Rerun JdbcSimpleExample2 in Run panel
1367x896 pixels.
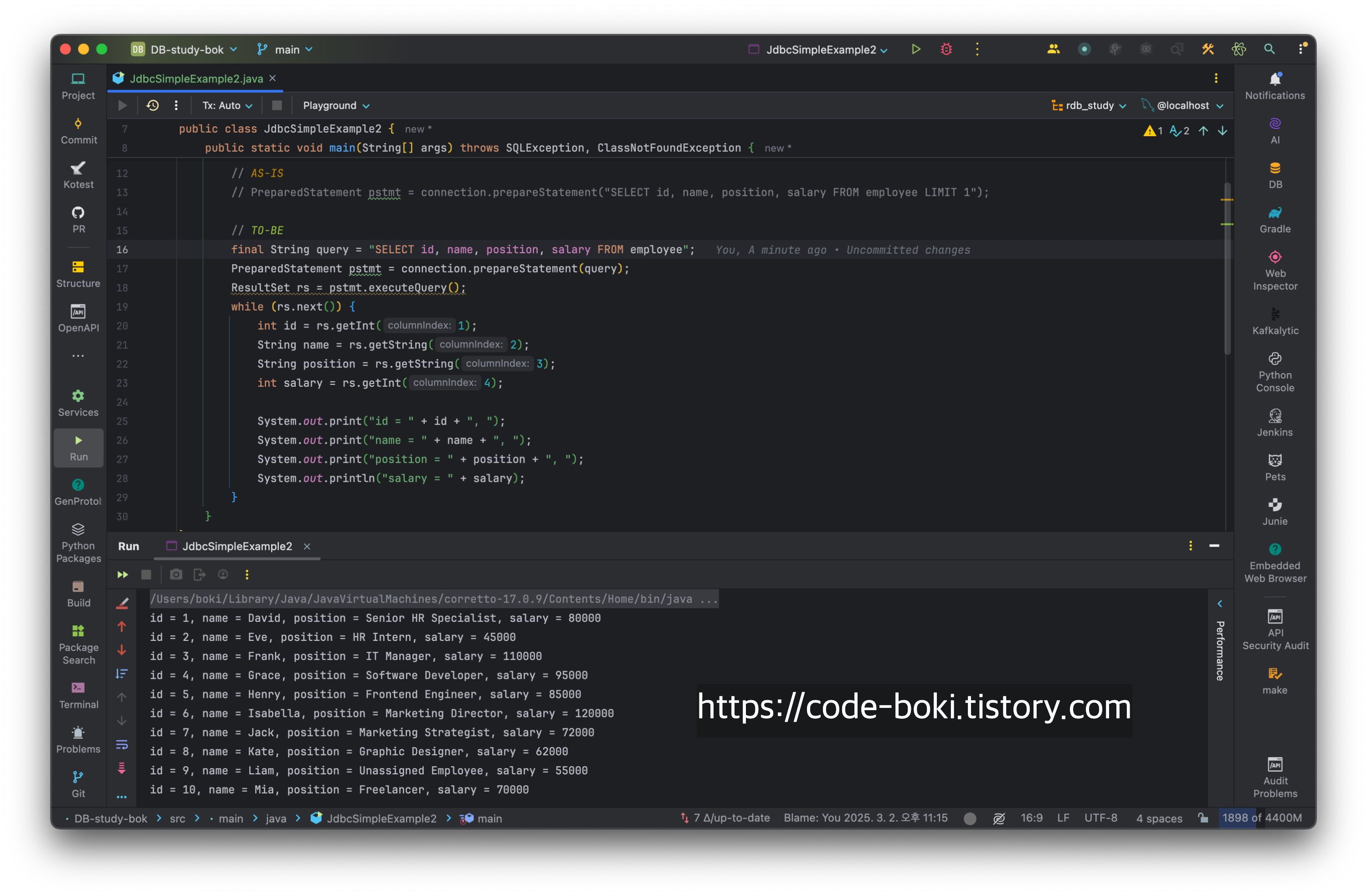click(122, 574)
